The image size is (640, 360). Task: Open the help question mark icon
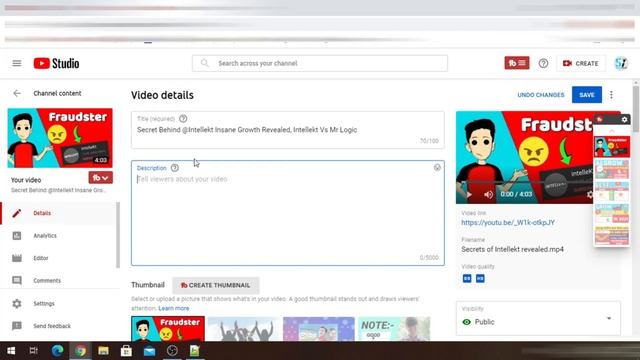543,63
